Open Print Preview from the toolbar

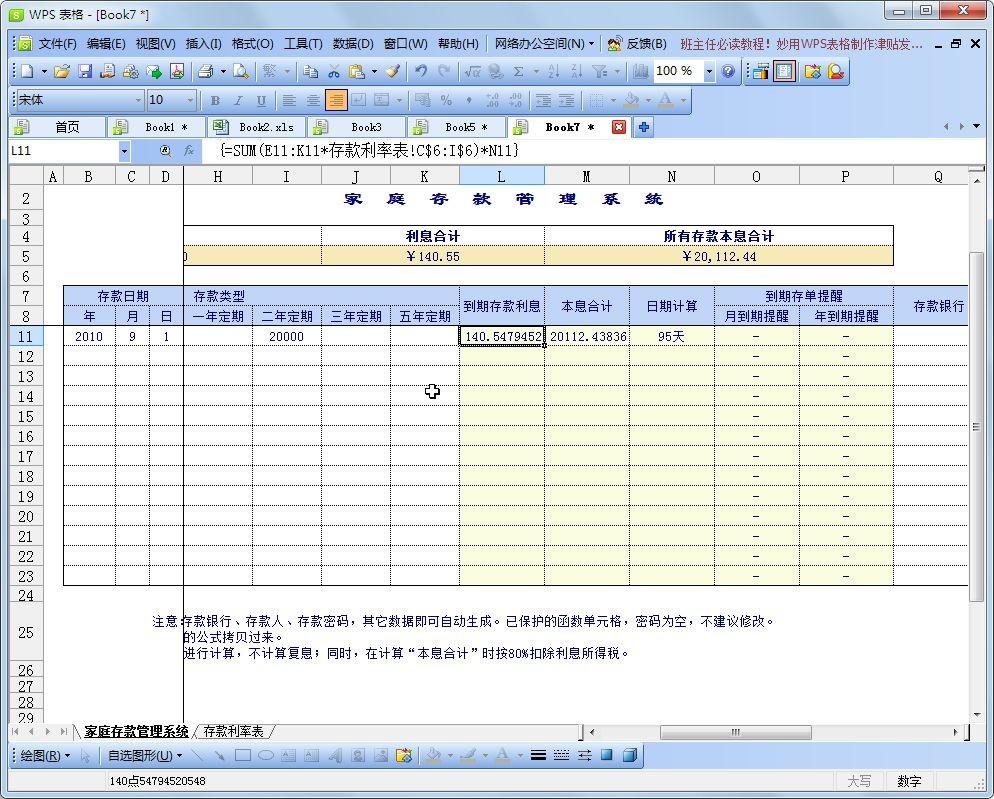(x=240, y=72)
